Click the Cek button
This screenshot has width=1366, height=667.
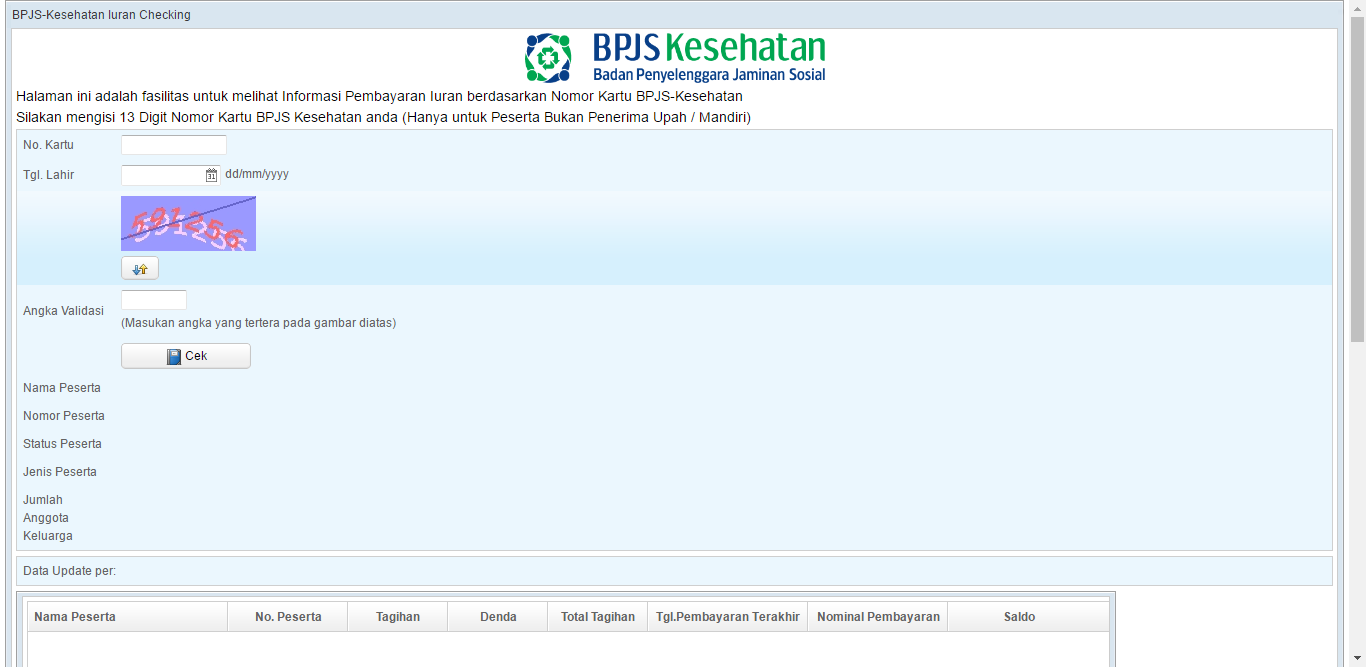pyautogui.click(x=186, y=356)
